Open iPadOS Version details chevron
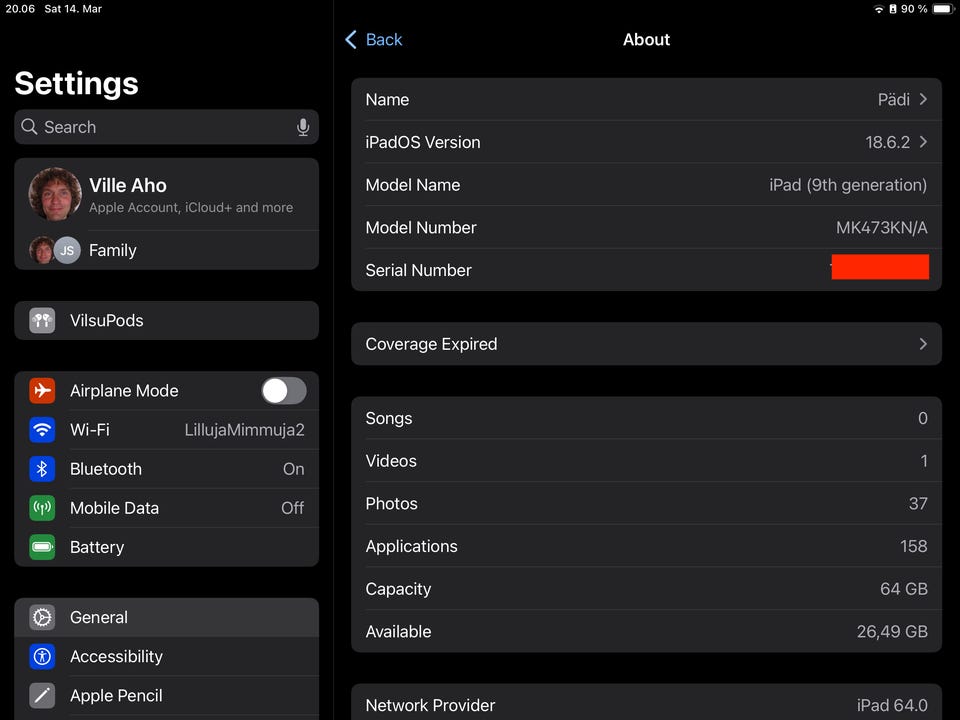Viewport: 960px width, 720px height. click(x=923, y=142)
